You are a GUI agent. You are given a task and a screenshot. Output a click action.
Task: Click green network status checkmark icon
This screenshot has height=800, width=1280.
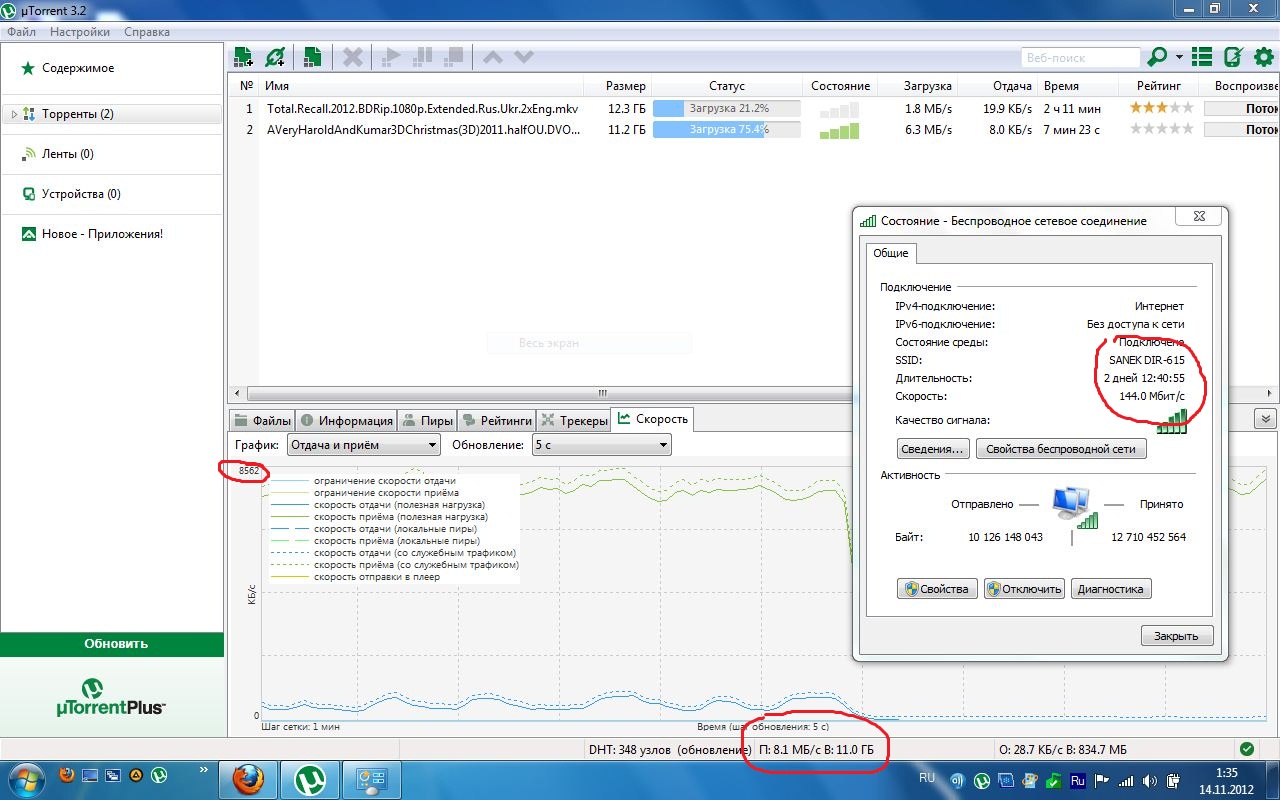tap(1246, 749)
